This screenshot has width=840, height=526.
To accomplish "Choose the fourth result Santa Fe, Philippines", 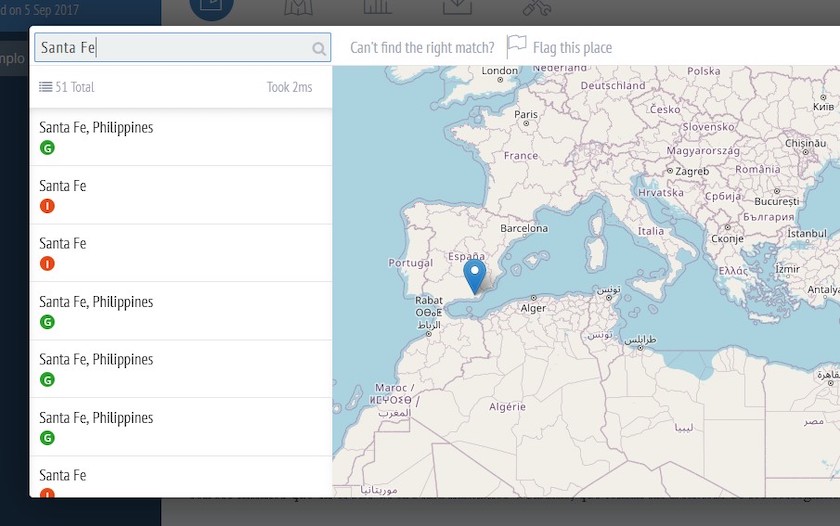I will [x=96, y=302].
